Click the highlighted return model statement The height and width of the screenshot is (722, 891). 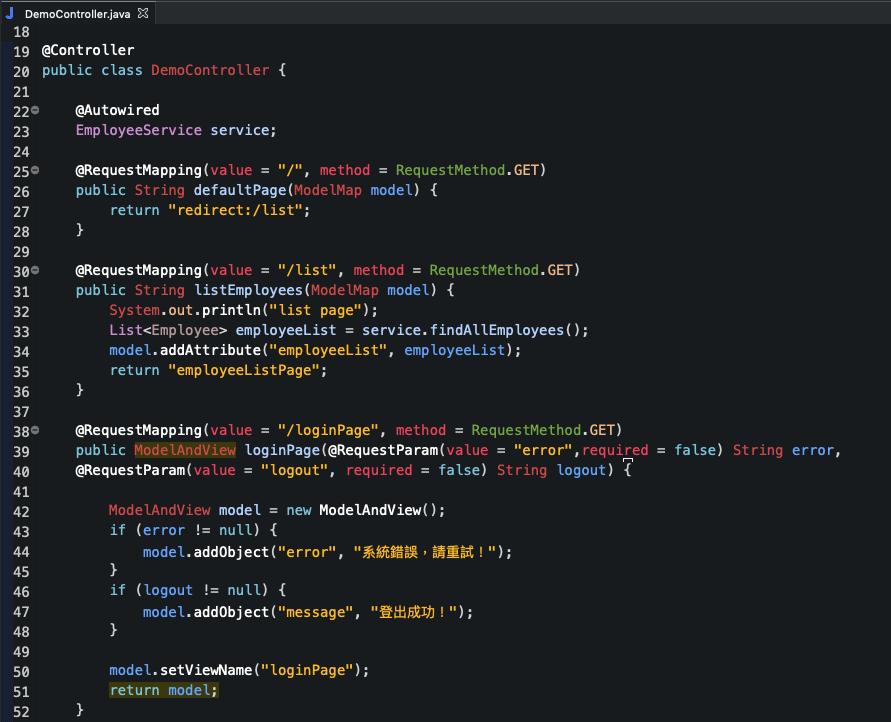pyautogui.click(x=164, y=690)
